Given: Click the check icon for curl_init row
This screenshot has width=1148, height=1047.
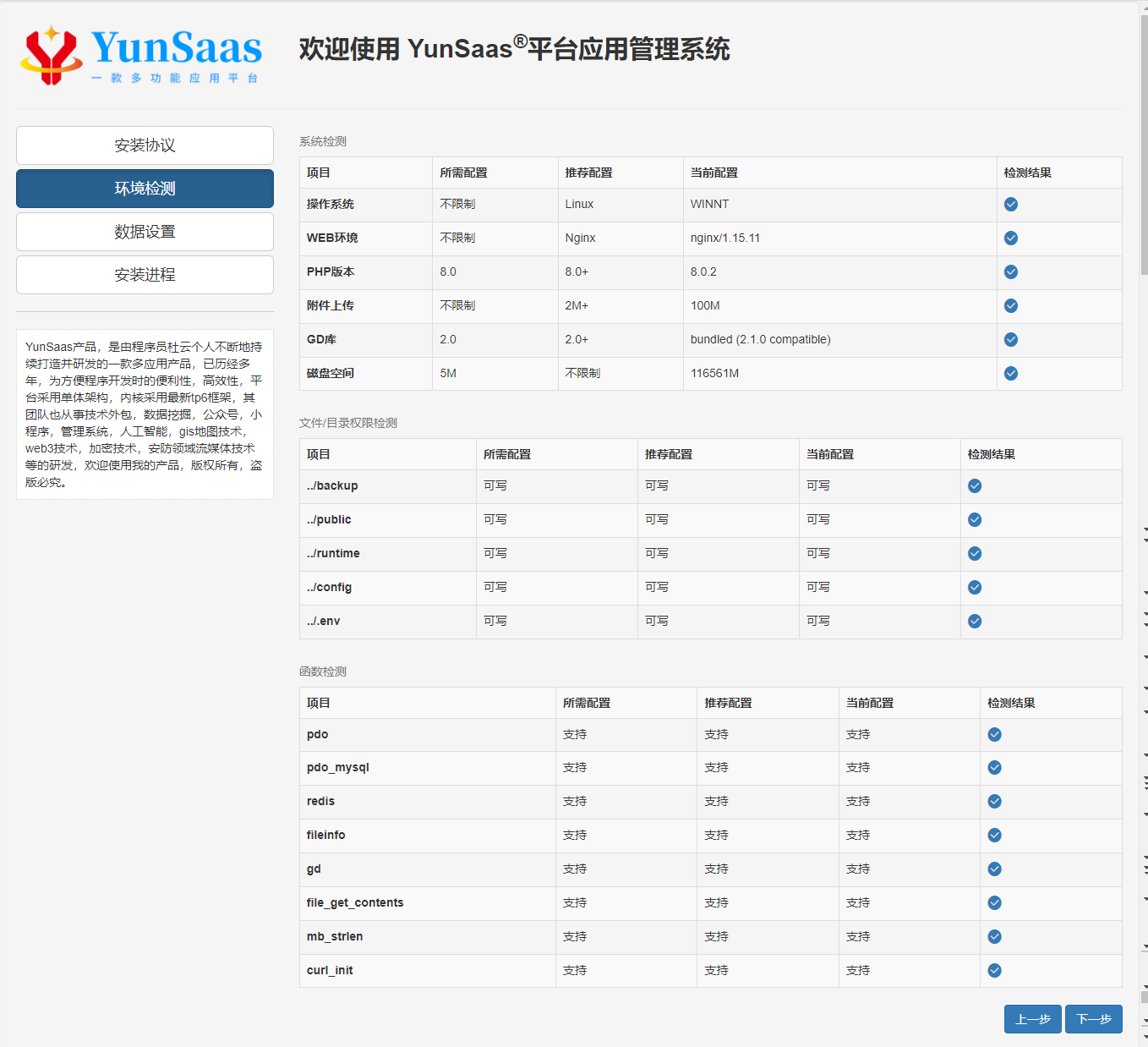Looking at the screenshot, I should point(994,971).
